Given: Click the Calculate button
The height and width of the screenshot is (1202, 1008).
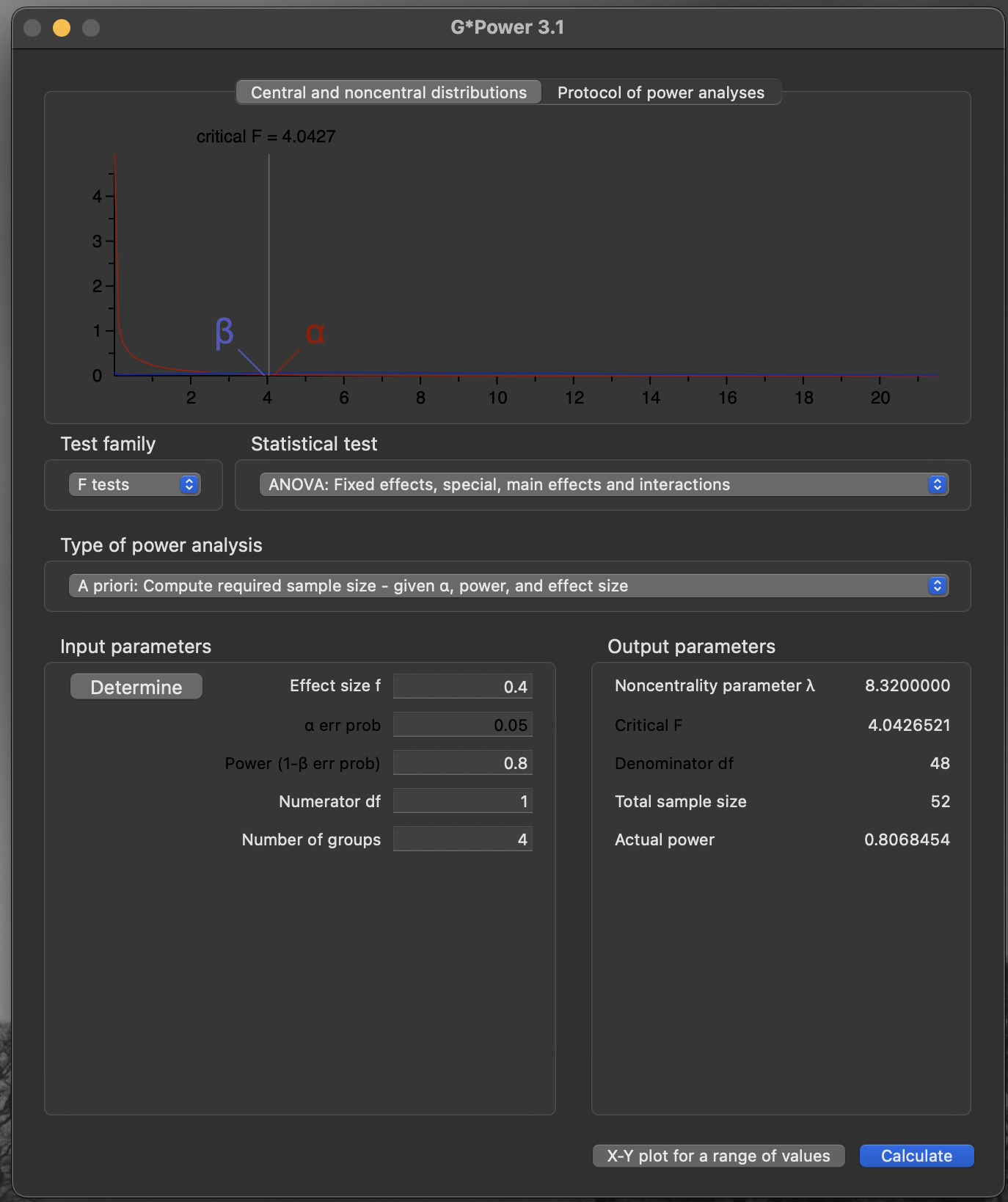Looking at the screenshot, I should point(916,1156).
